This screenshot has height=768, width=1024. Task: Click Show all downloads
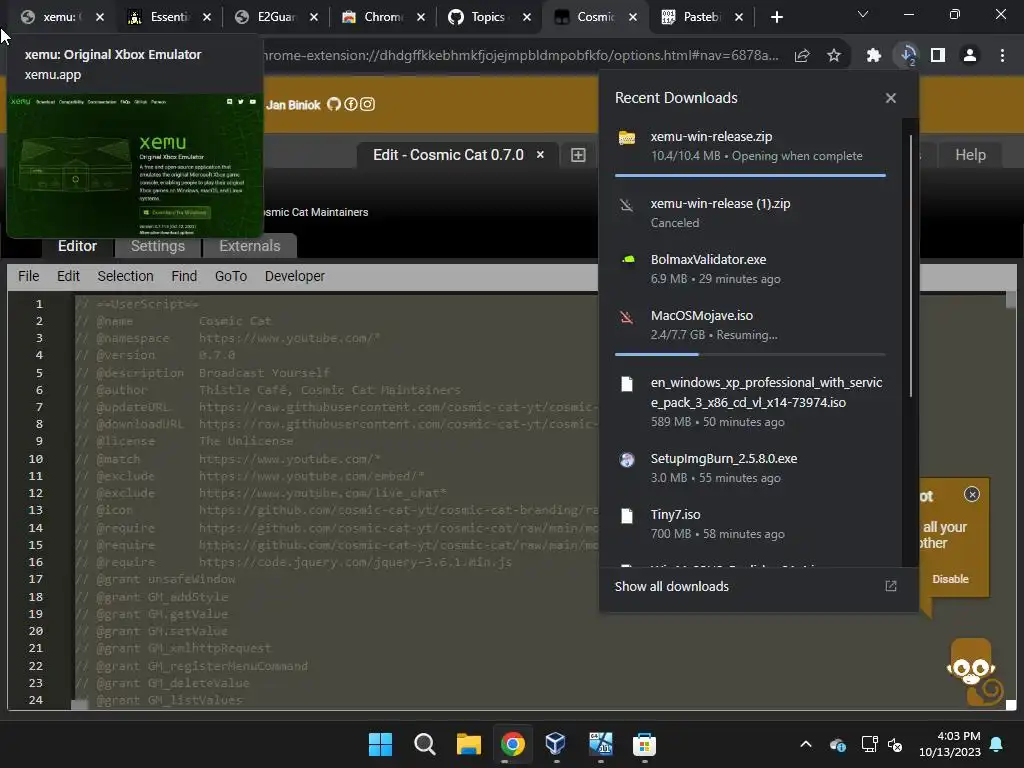click(x=671, y=586)
